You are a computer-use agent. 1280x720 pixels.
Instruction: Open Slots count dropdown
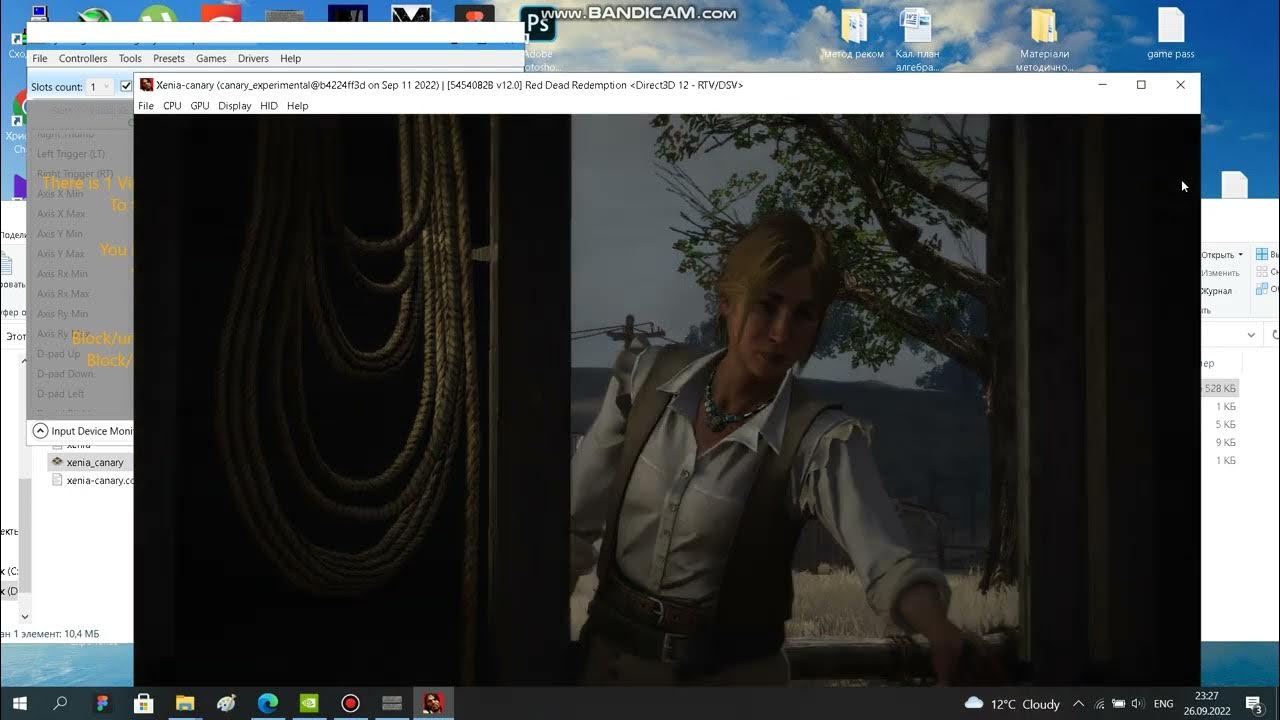(99, 87)
